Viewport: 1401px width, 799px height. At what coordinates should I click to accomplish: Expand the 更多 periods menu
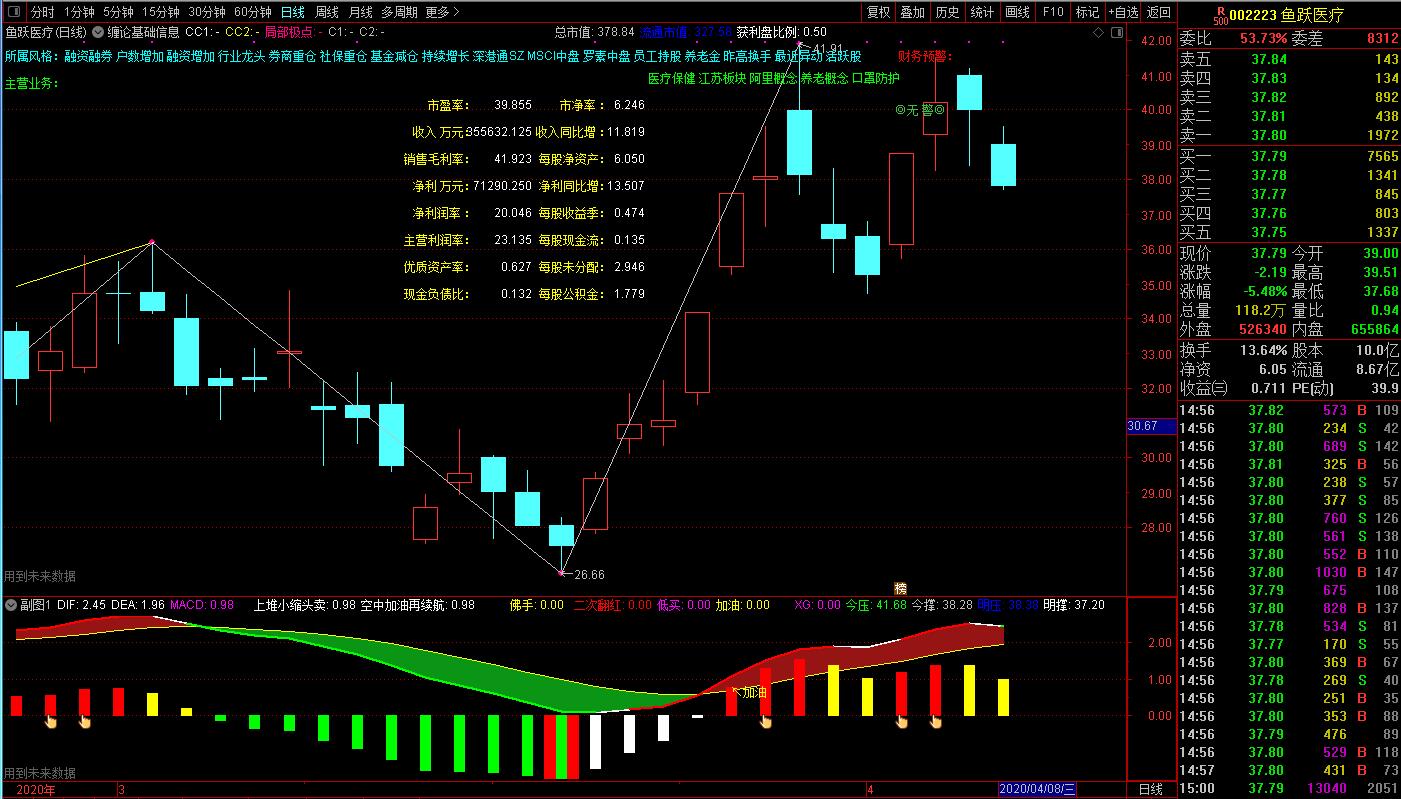tap(442, 12)
